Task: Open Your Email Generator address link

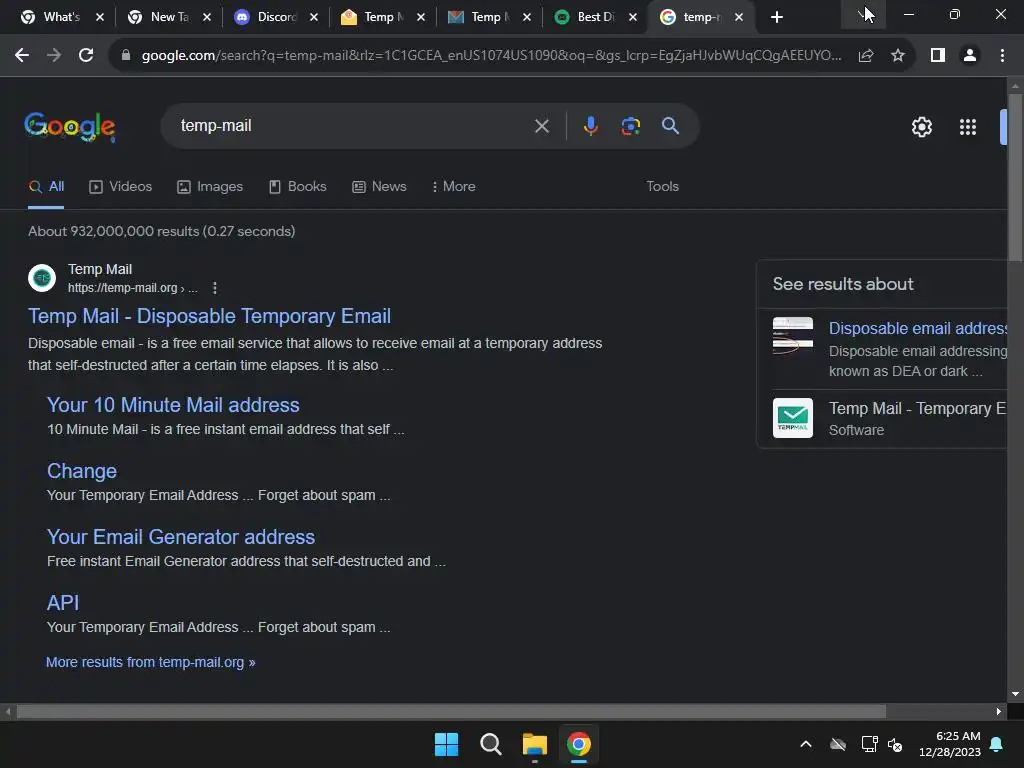Action: pos(181,537)
